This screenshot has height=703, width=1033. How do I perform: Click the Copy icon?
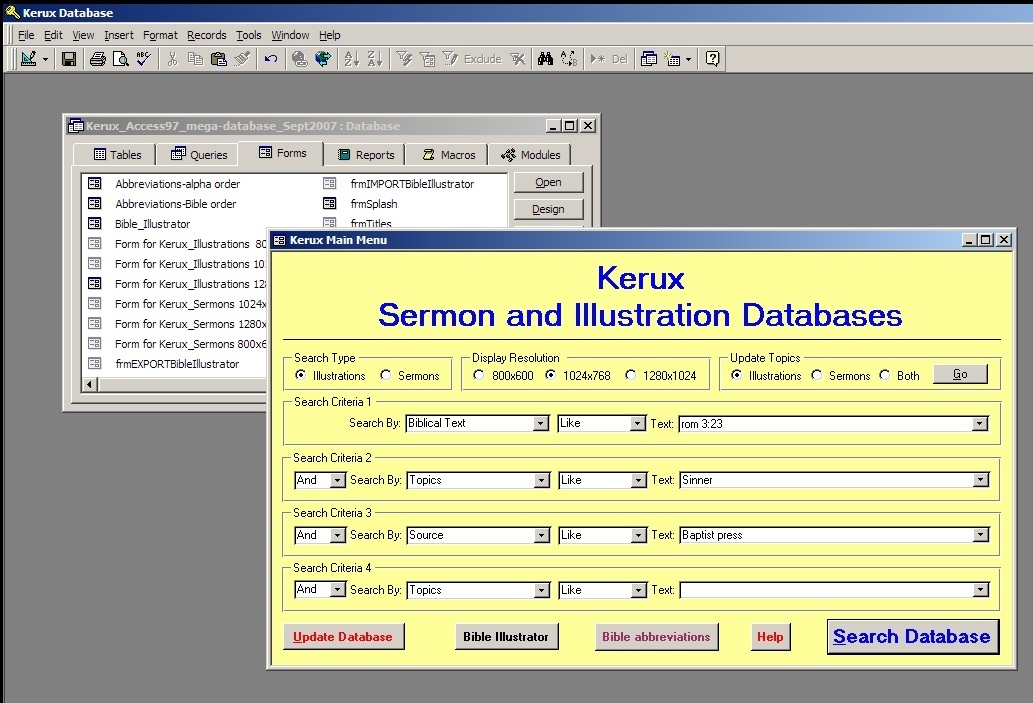point(196,59)
